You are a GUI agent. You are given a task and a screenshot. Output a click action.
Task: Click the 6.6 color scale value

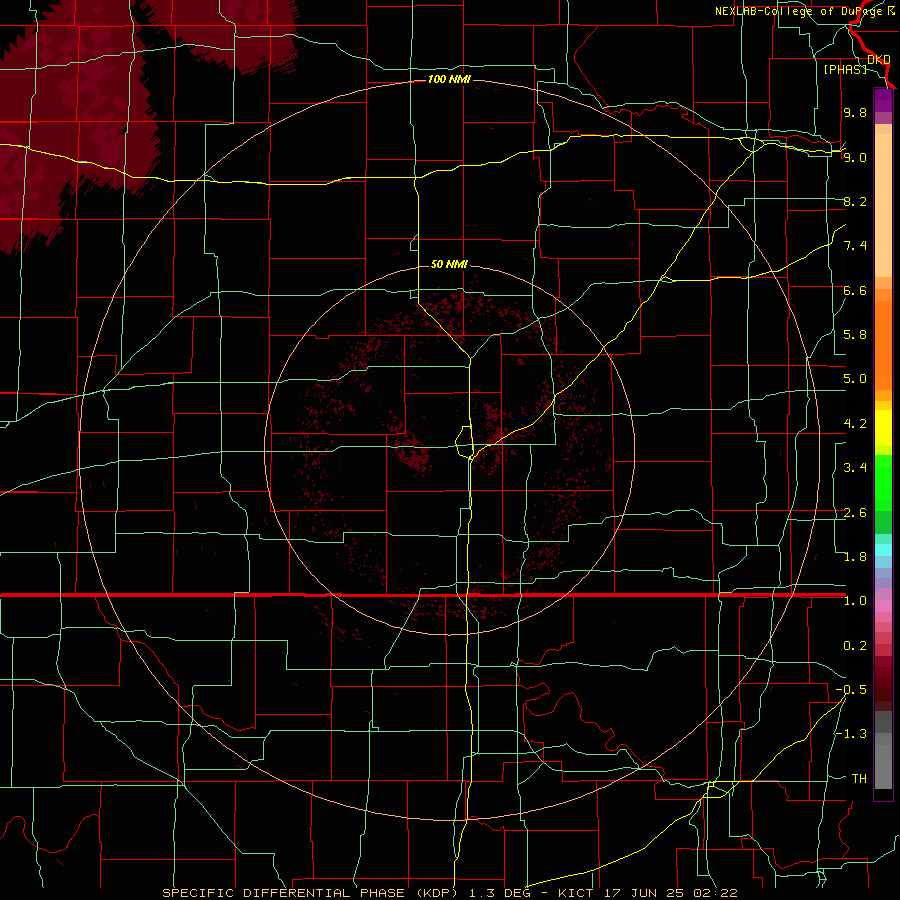click(x=855, y=290)
